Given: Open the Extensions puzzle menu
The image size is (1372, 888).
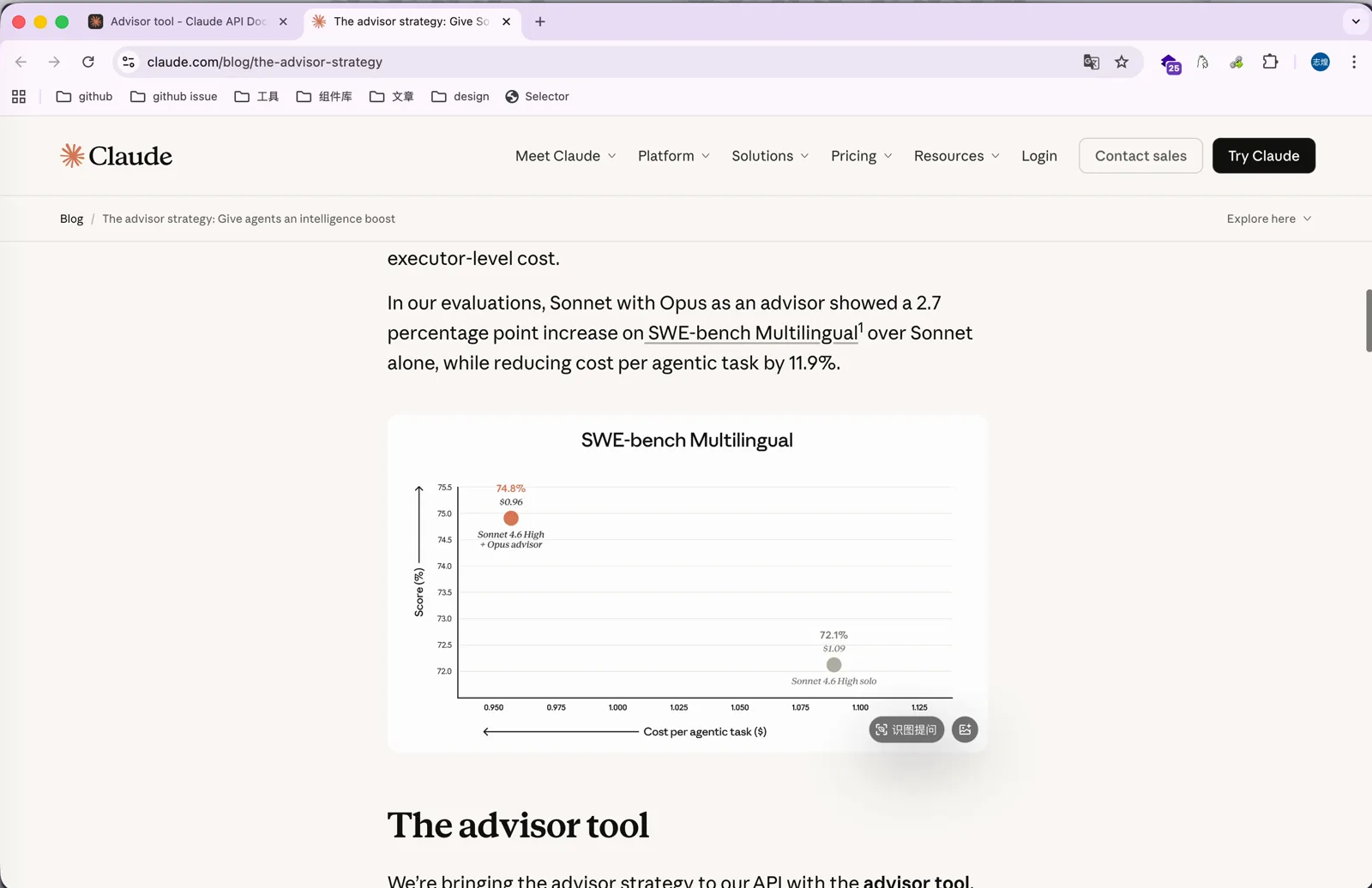Looking at the screenshot, I should [x=1270, y=62].
